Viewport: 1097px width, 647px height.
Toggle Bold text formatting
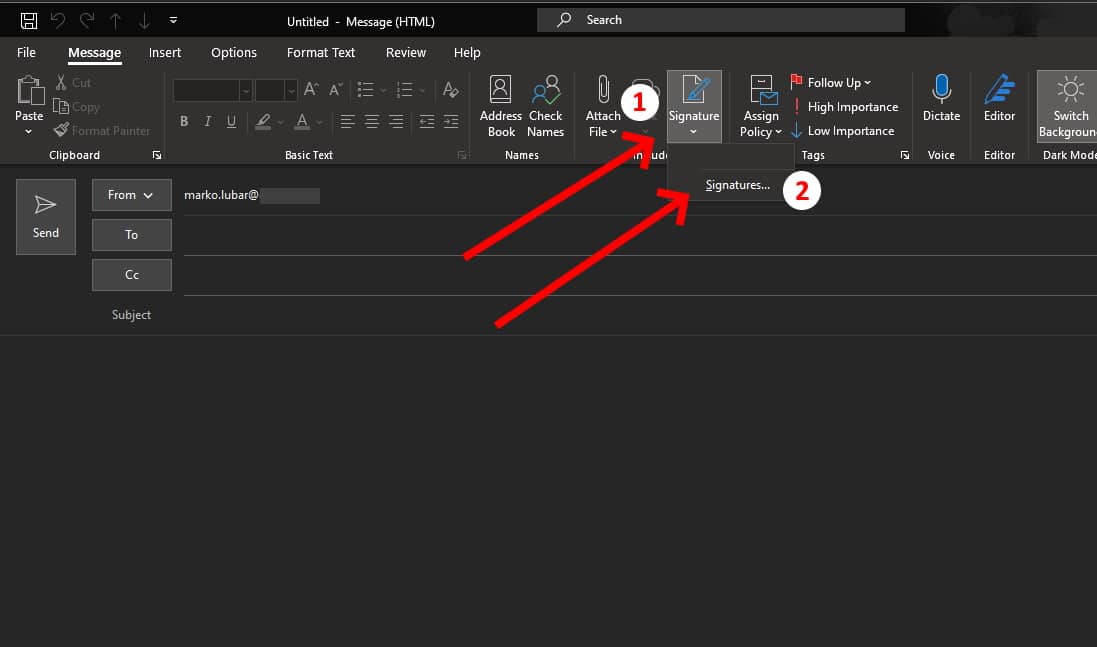[x=184, y=122]
